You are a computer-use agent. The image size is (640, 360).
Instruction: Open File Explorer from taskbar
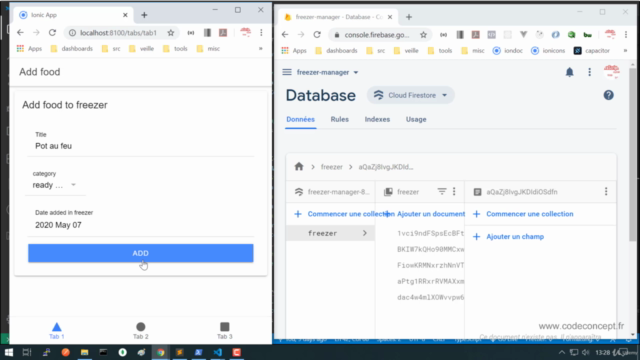coord(84,352)
